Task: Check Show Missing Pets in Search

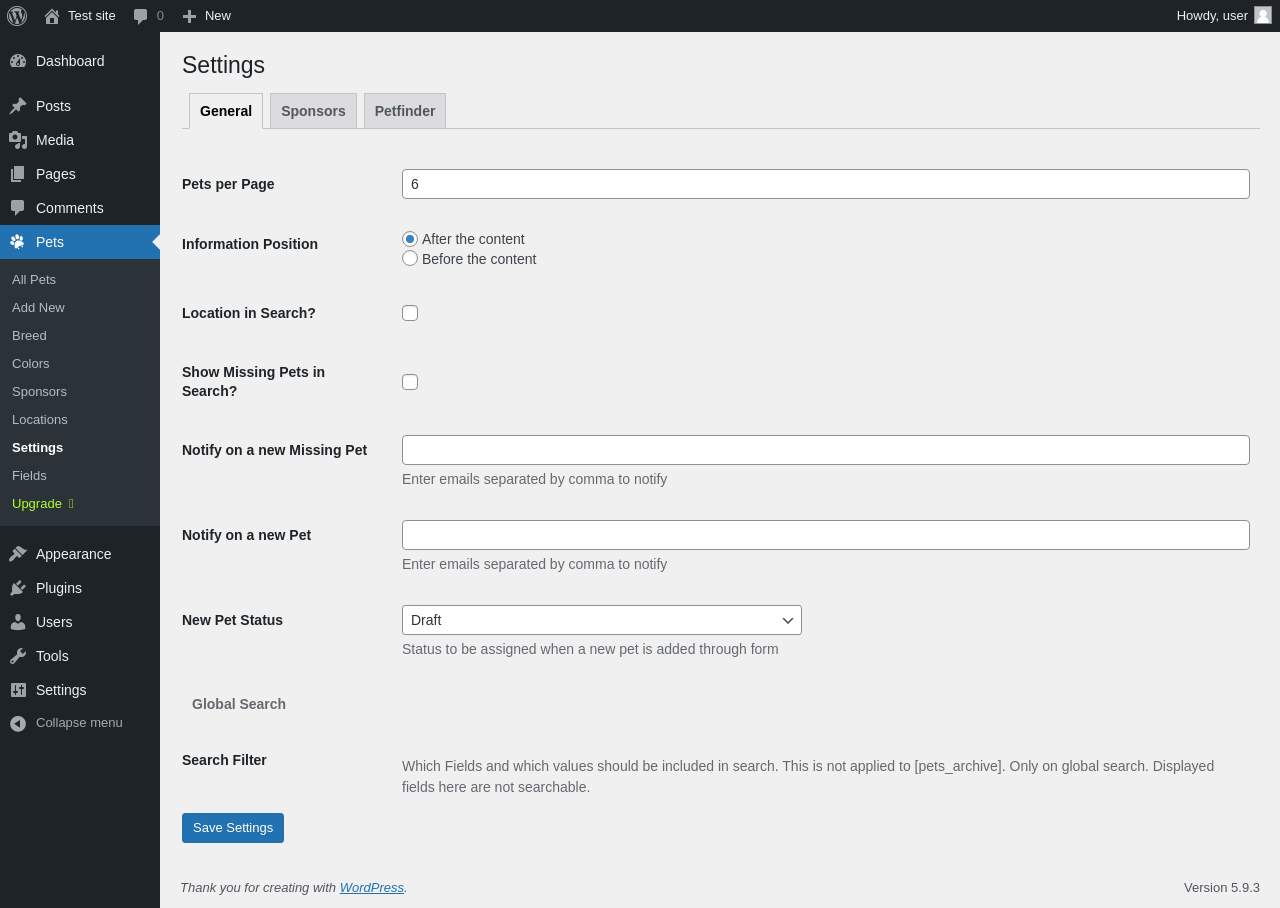Action: [x=410, y=382]
